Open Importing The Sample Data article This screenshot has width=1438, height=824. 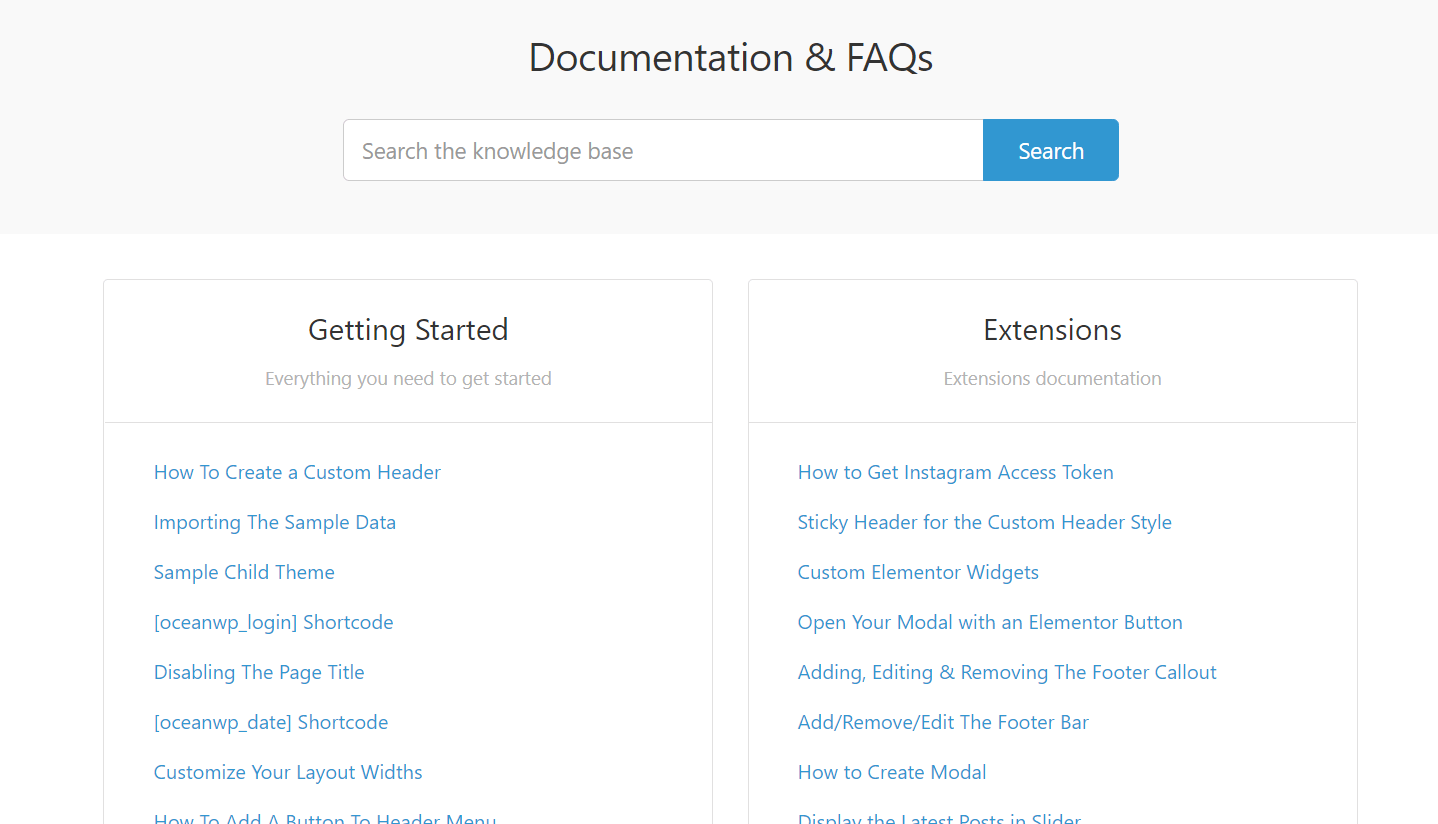click(275, 522)
